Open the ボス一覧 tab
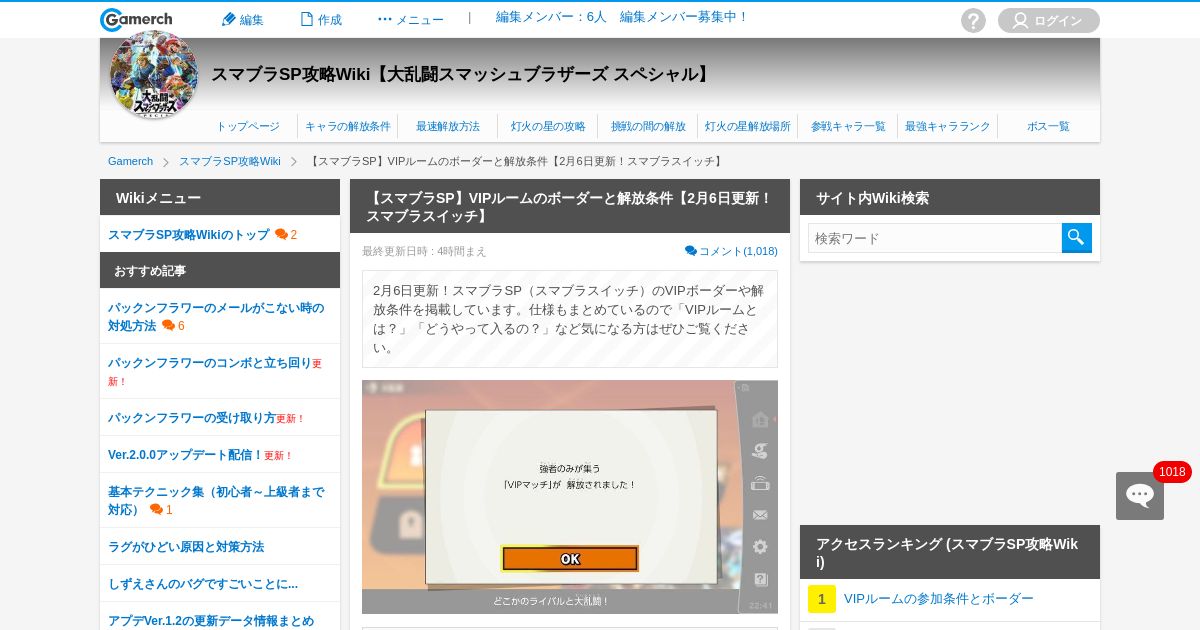 click(x=1048, y=126)
